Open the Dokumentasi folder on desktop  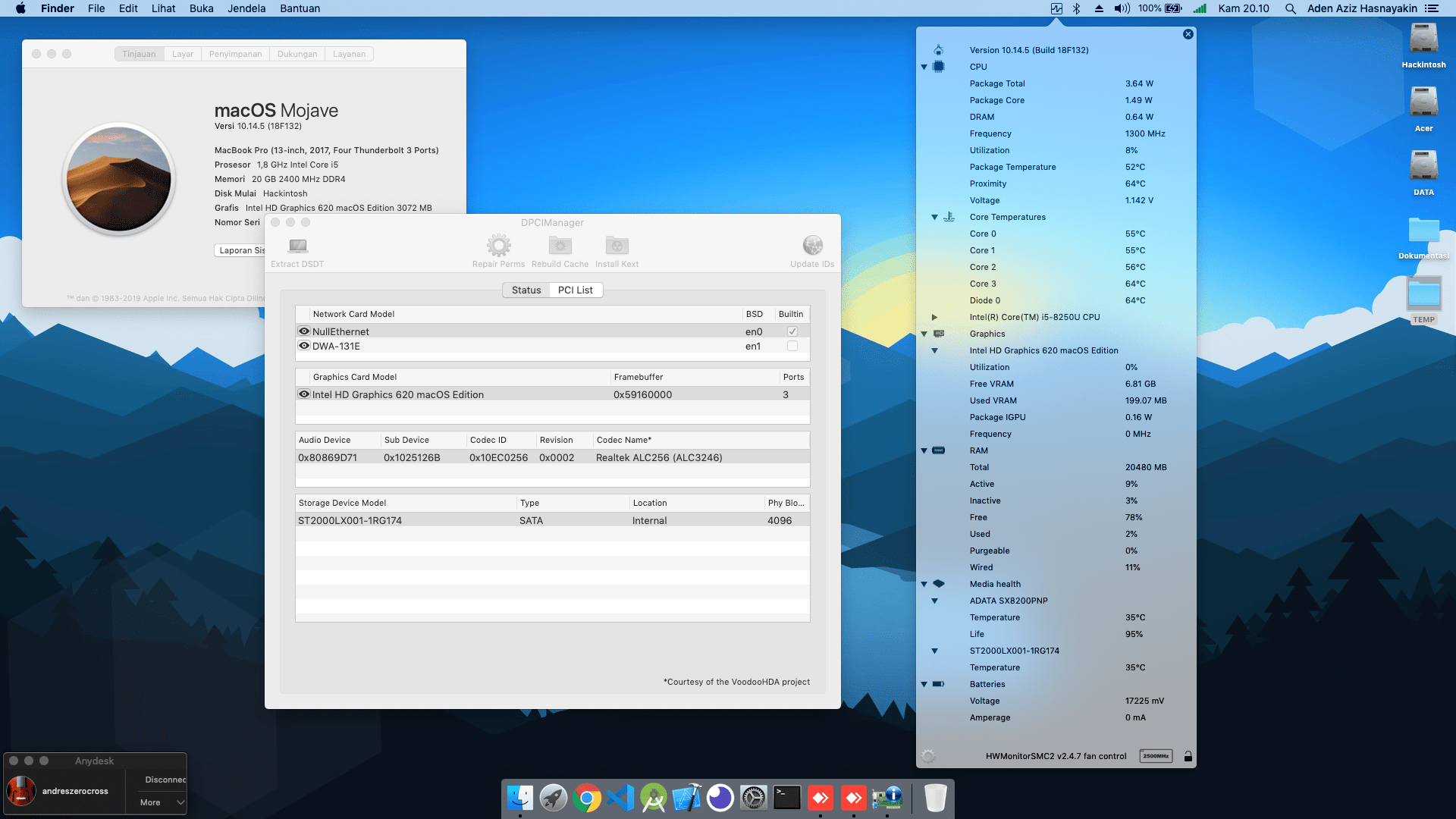pos(1423,237)
